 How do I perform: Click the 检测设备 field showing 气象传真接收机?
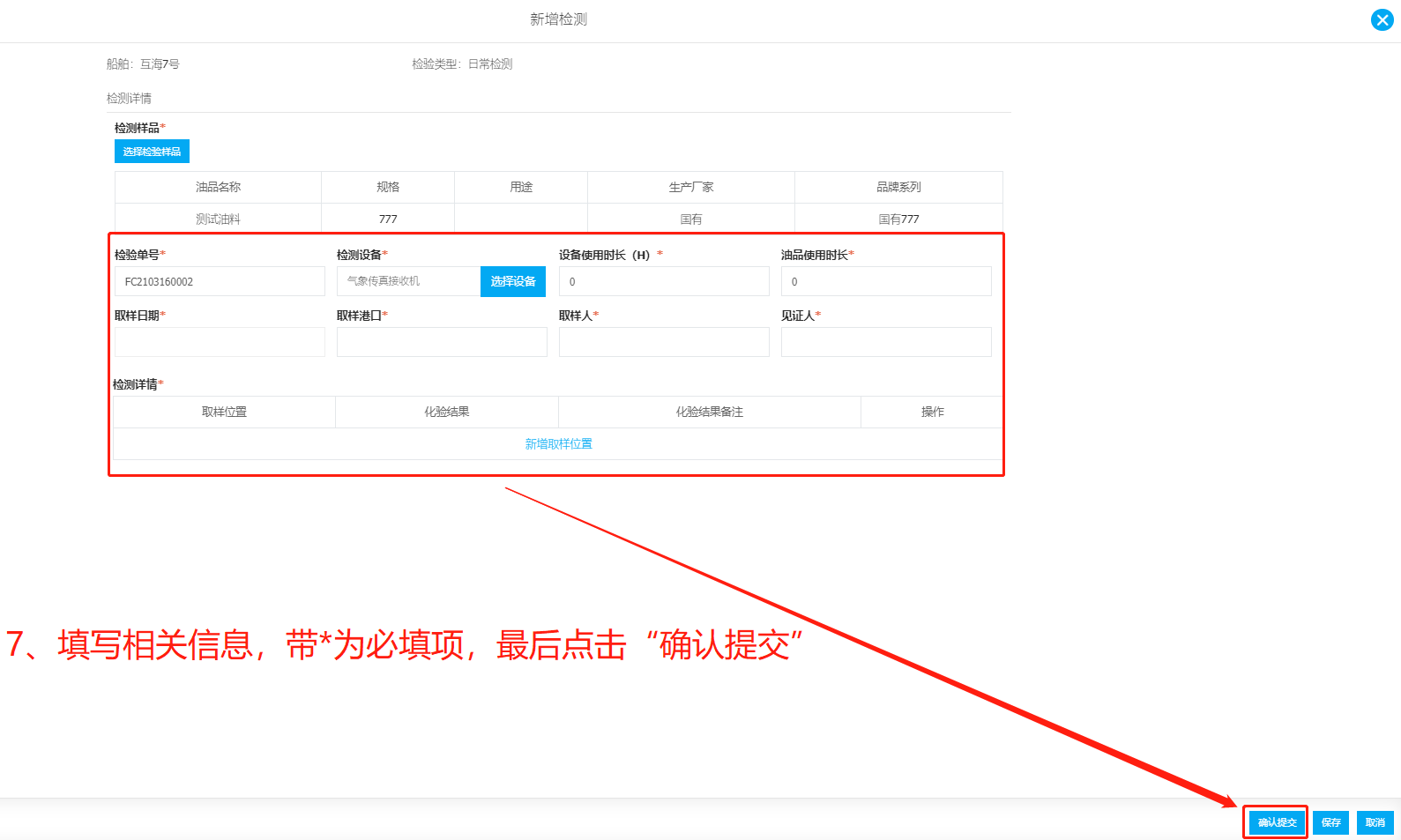tap(409, 281)
